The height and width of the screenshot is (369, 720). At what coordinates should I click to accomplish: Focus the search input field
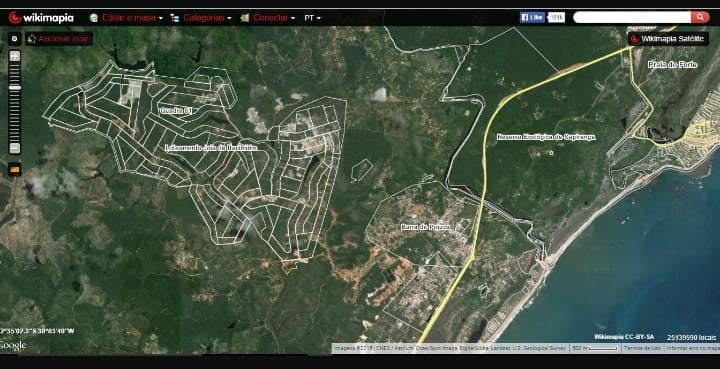632,17
